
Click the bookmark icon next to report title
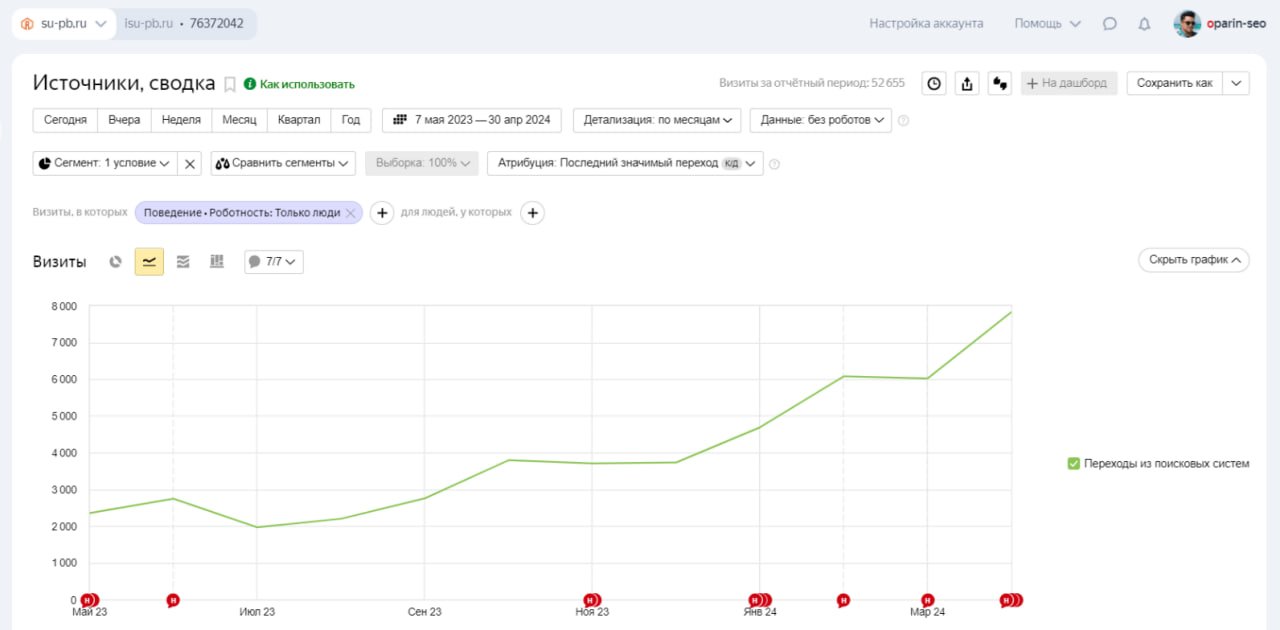tap(230, 84)
